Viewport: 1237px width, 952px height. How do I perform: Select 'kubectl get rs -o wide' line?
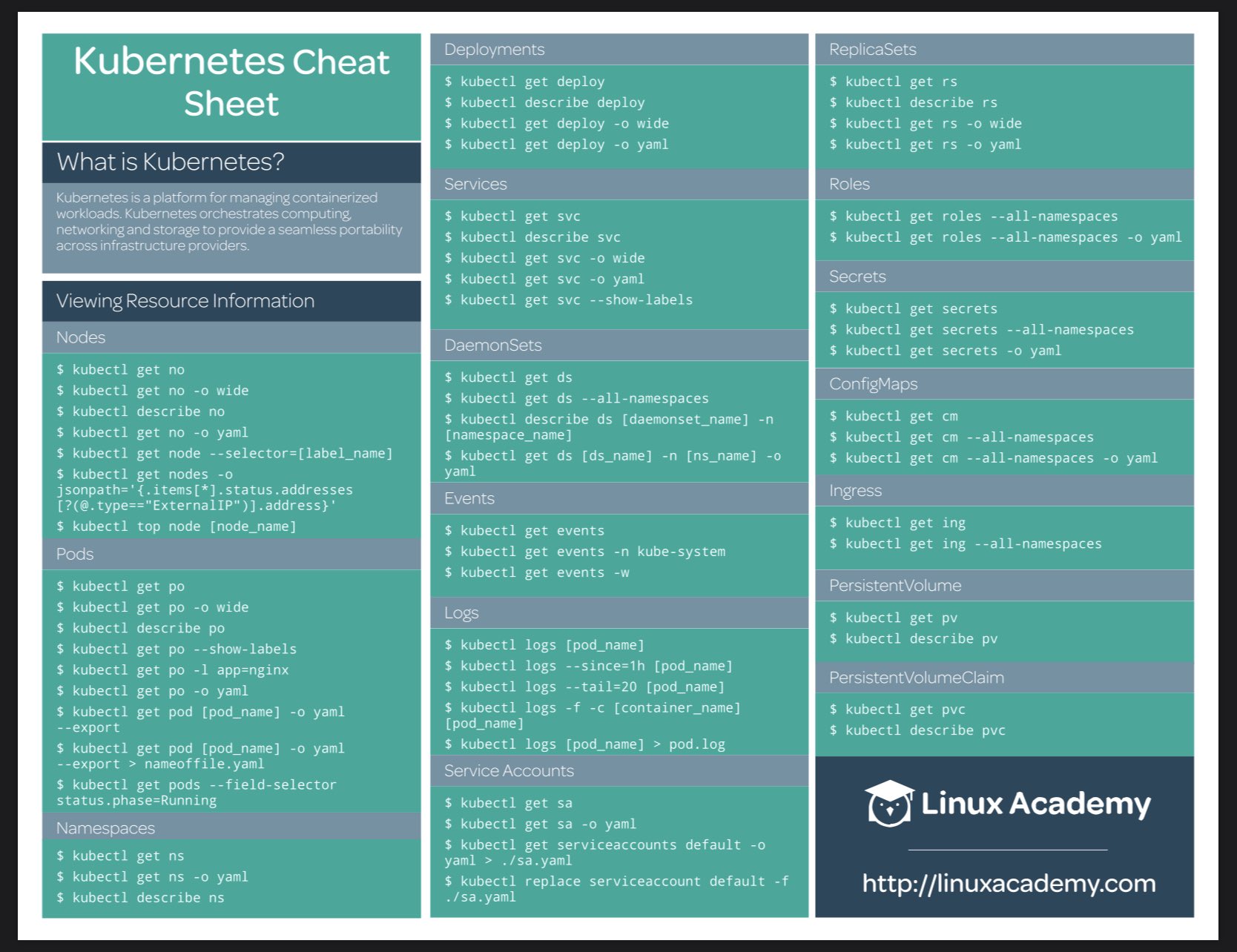point(926,124)
